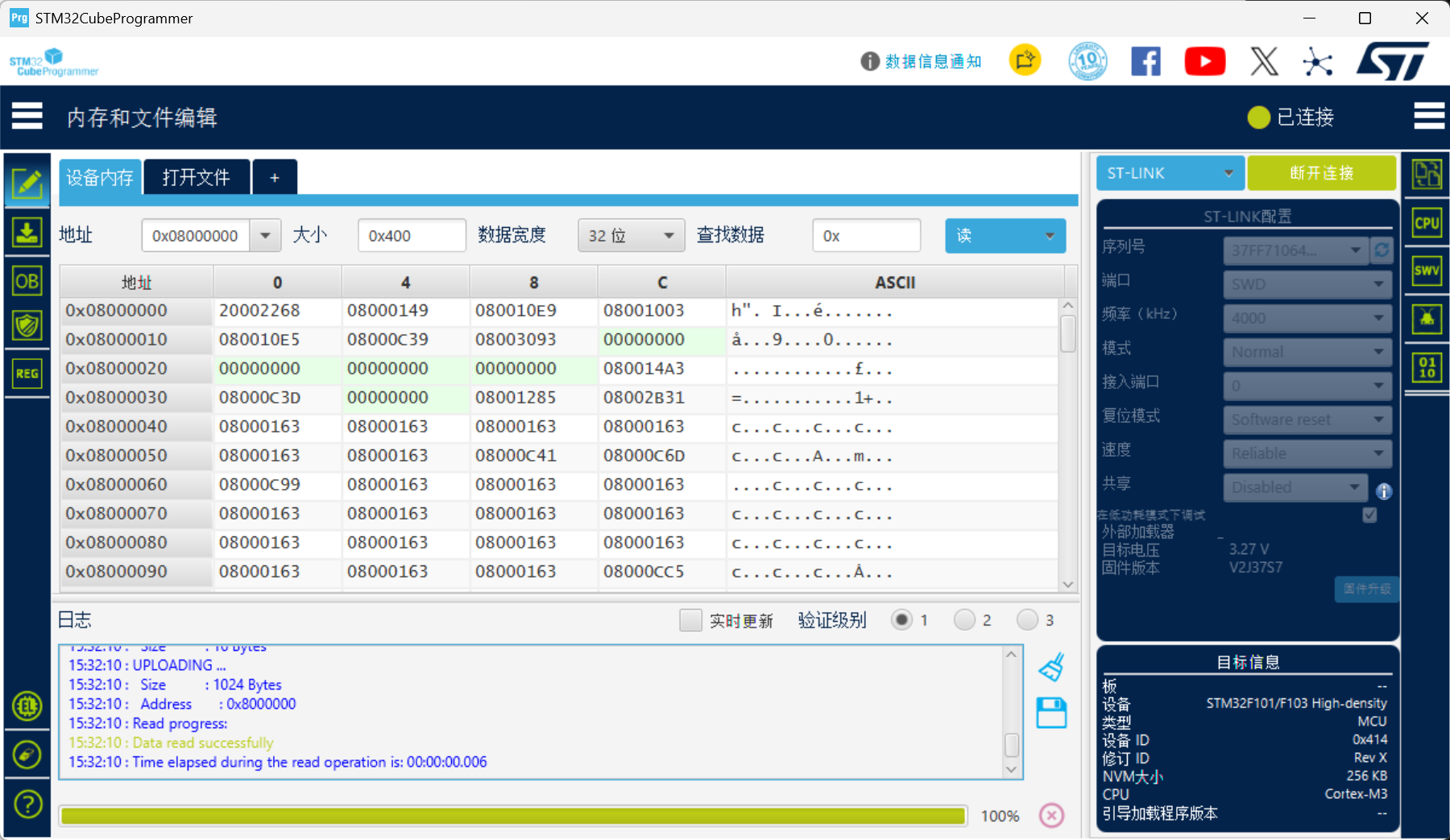Open the OB option bytes panel
This screenshot has width=1450, height=840.
pos(27,281)
